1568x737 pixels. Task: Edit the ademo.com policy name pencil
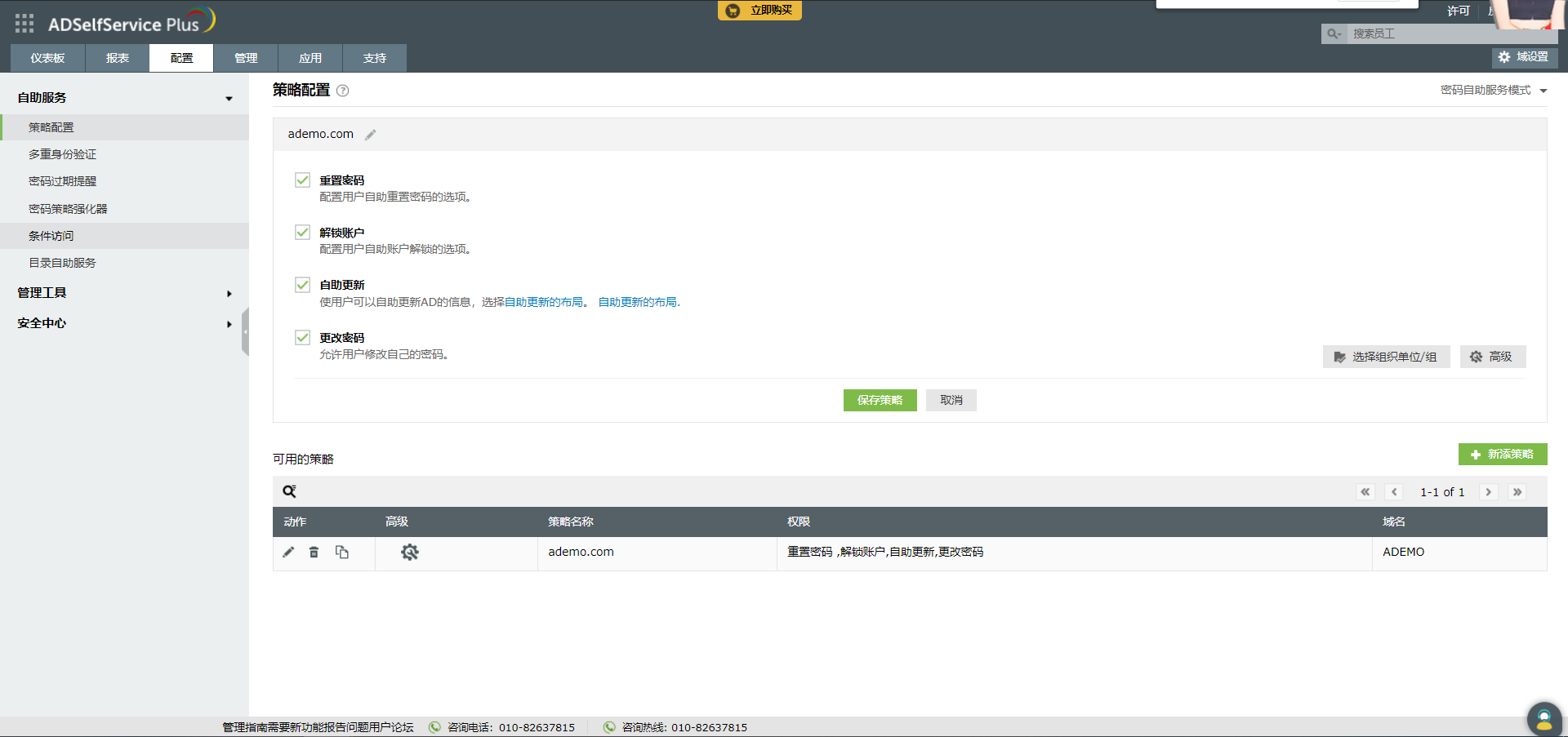[371, 135]
